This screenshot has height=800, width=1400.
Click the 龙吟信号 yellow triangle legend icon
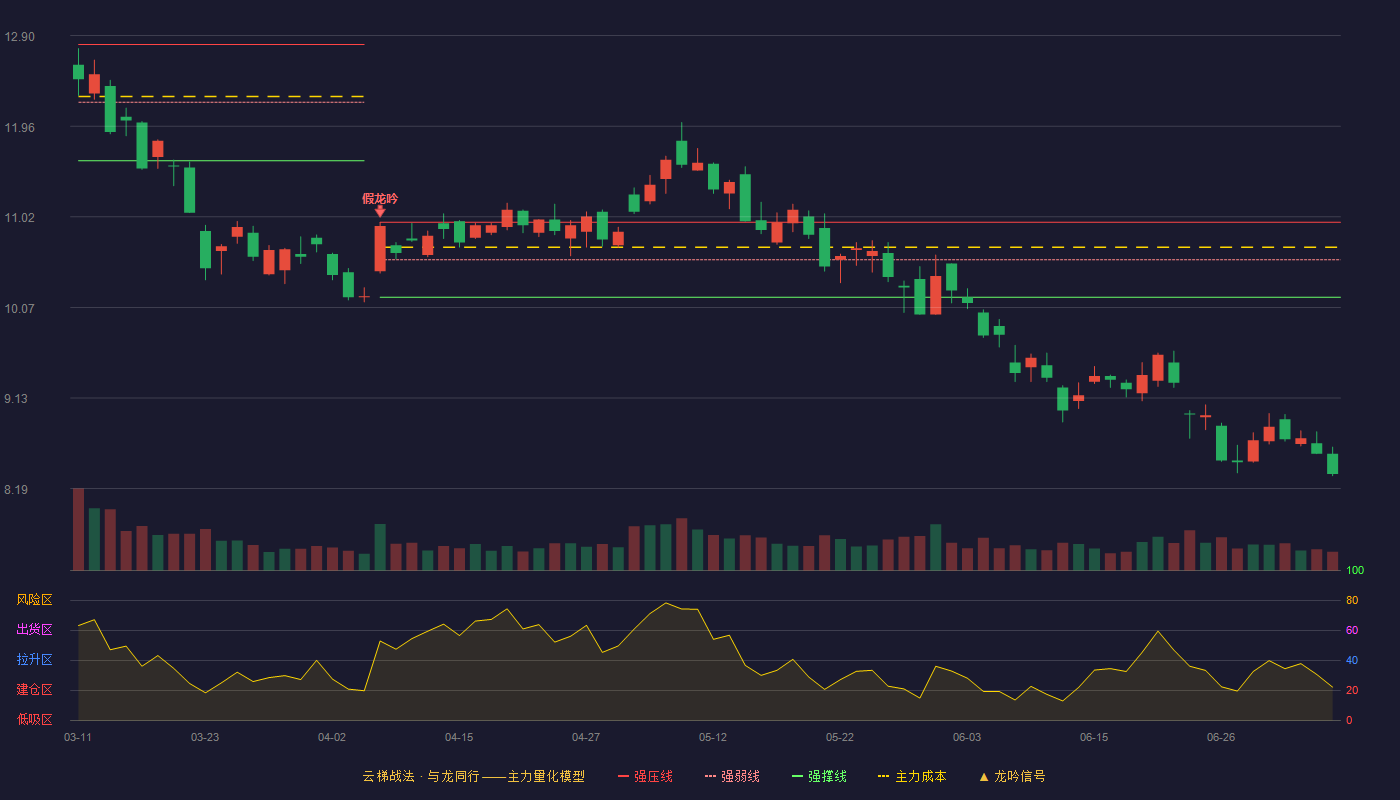(x=984, y=777)
